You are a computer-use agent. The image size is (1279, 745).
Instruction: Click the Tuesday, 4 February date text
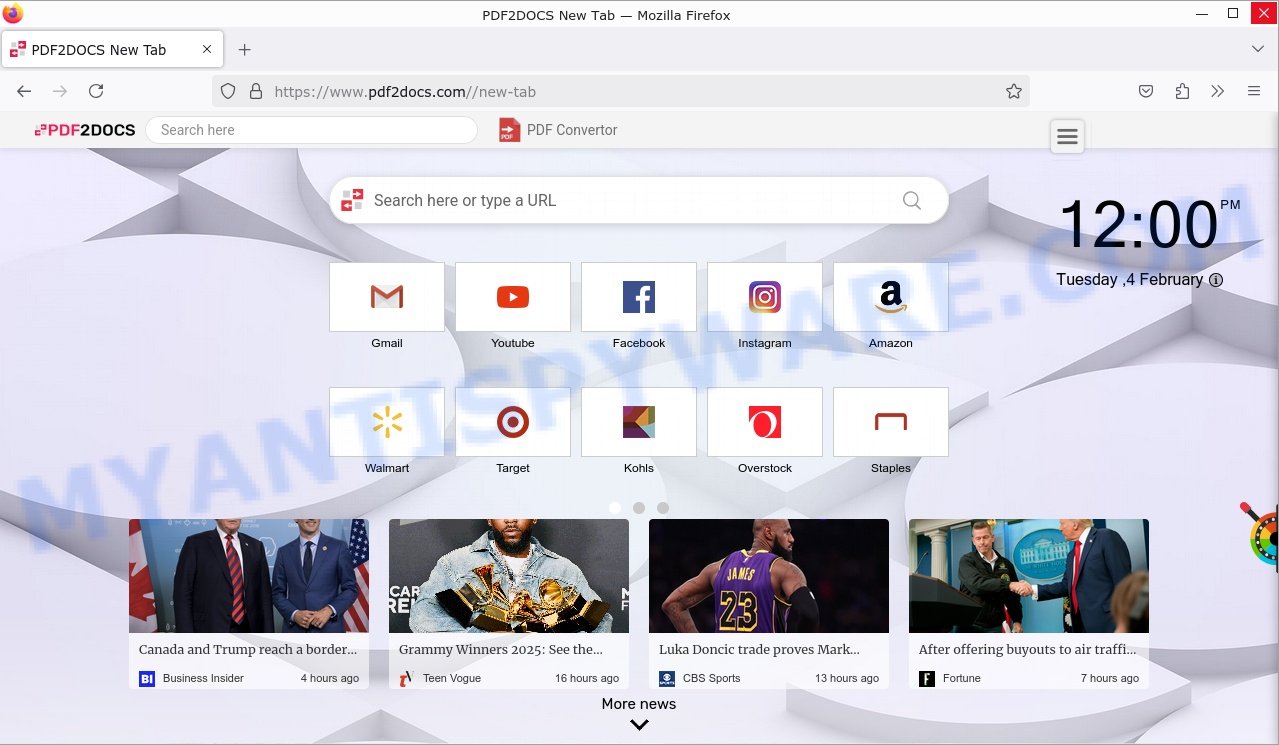1130,280
